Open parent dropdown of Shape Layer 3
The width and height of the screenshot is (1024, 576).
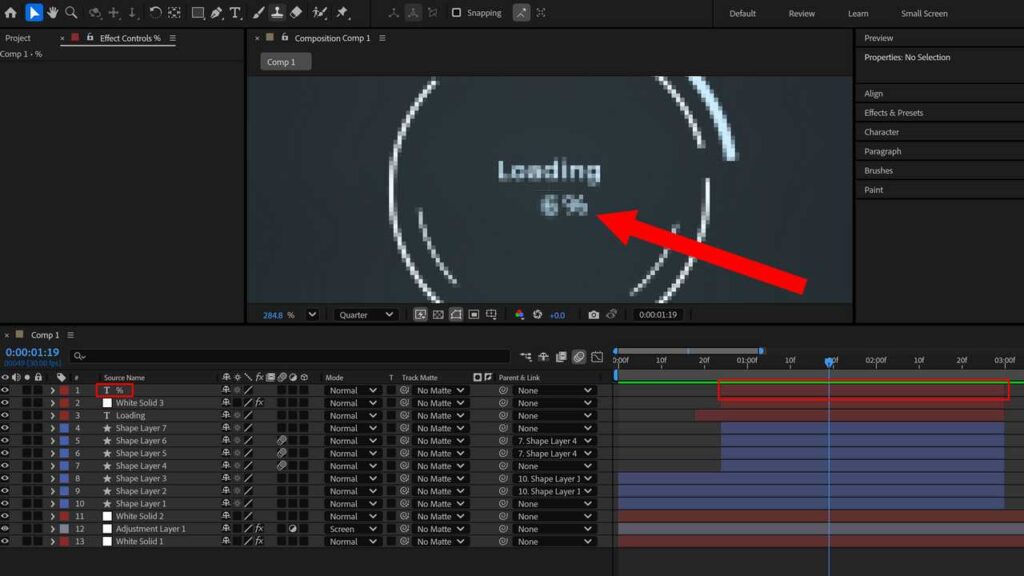[x=553, y=479]
